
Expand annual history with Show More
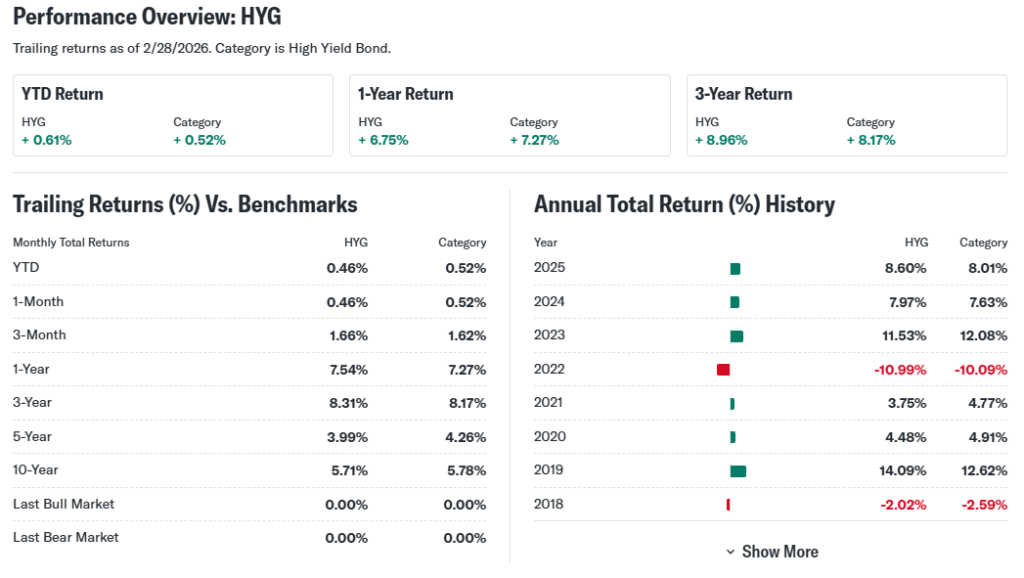coord(779,551)
